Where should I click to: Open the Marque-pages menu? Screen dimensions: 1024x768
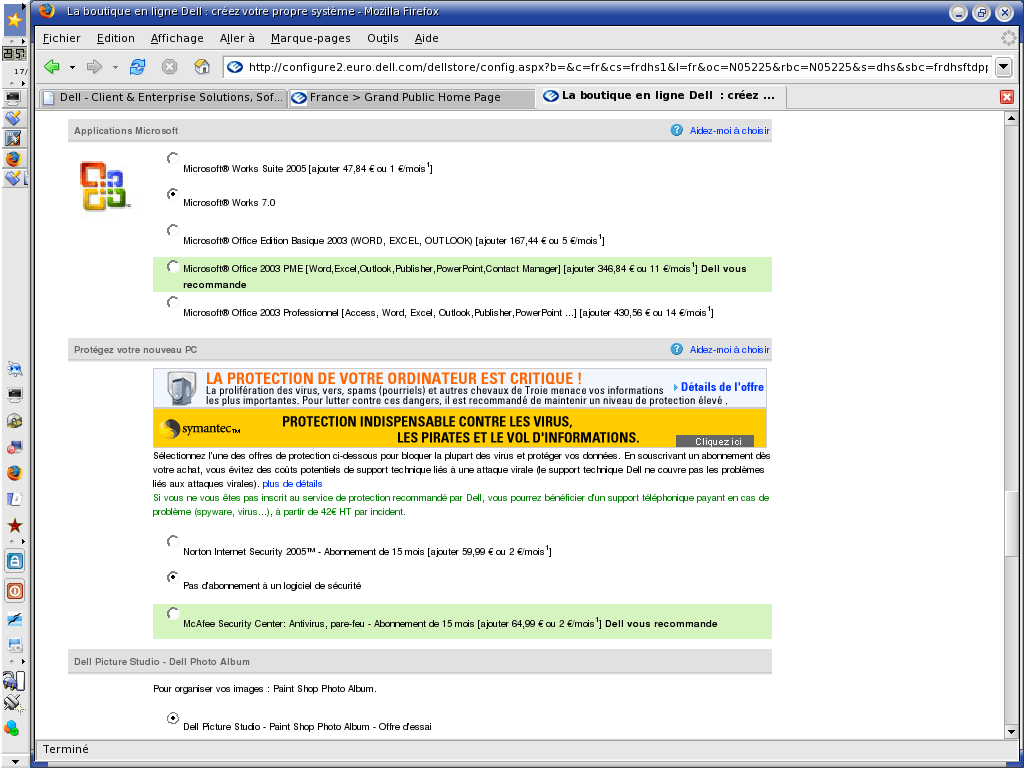(x=311, y=39)
